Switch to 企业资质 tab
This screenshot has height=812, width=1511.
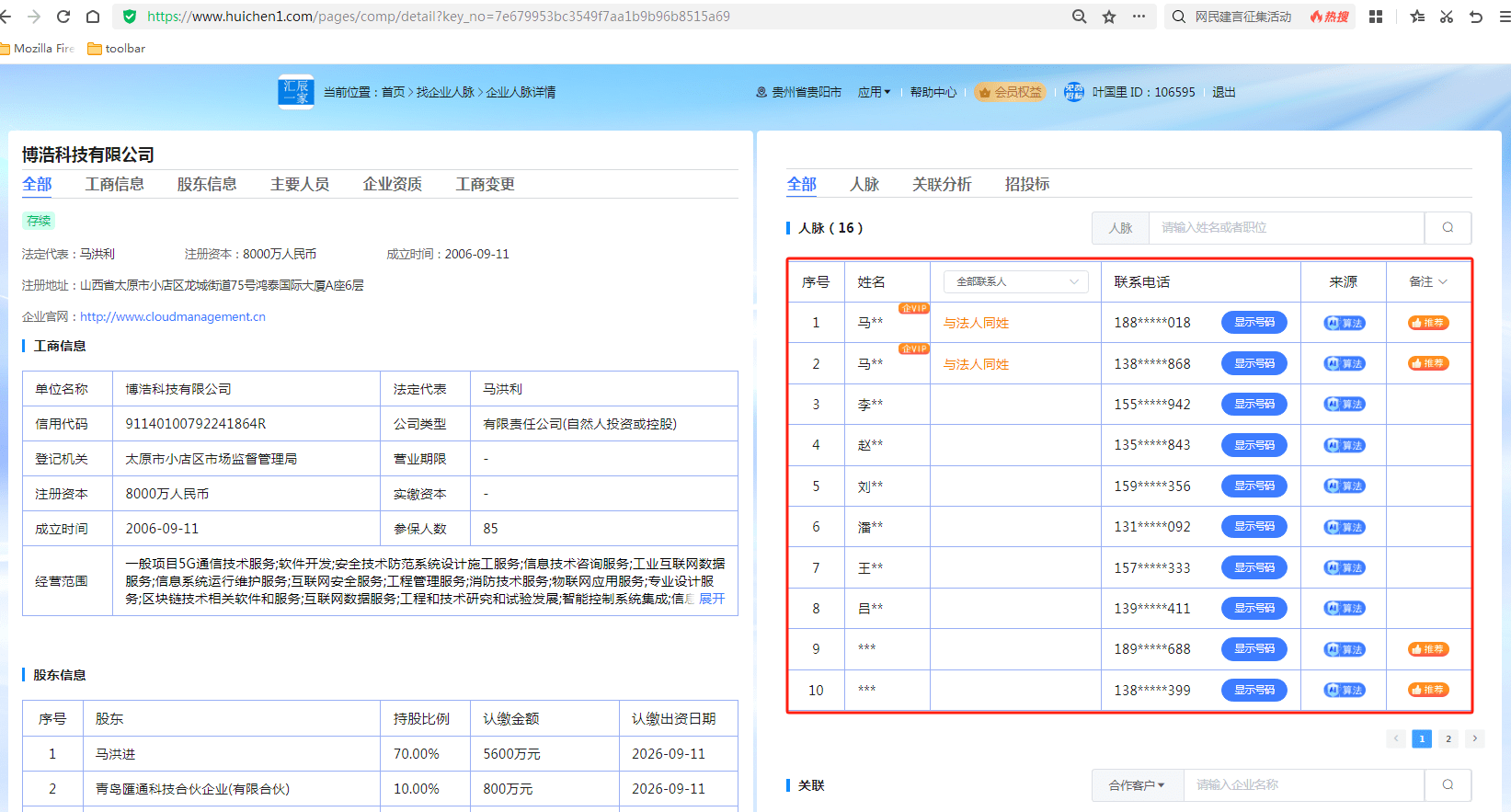[x=393, y=184]
